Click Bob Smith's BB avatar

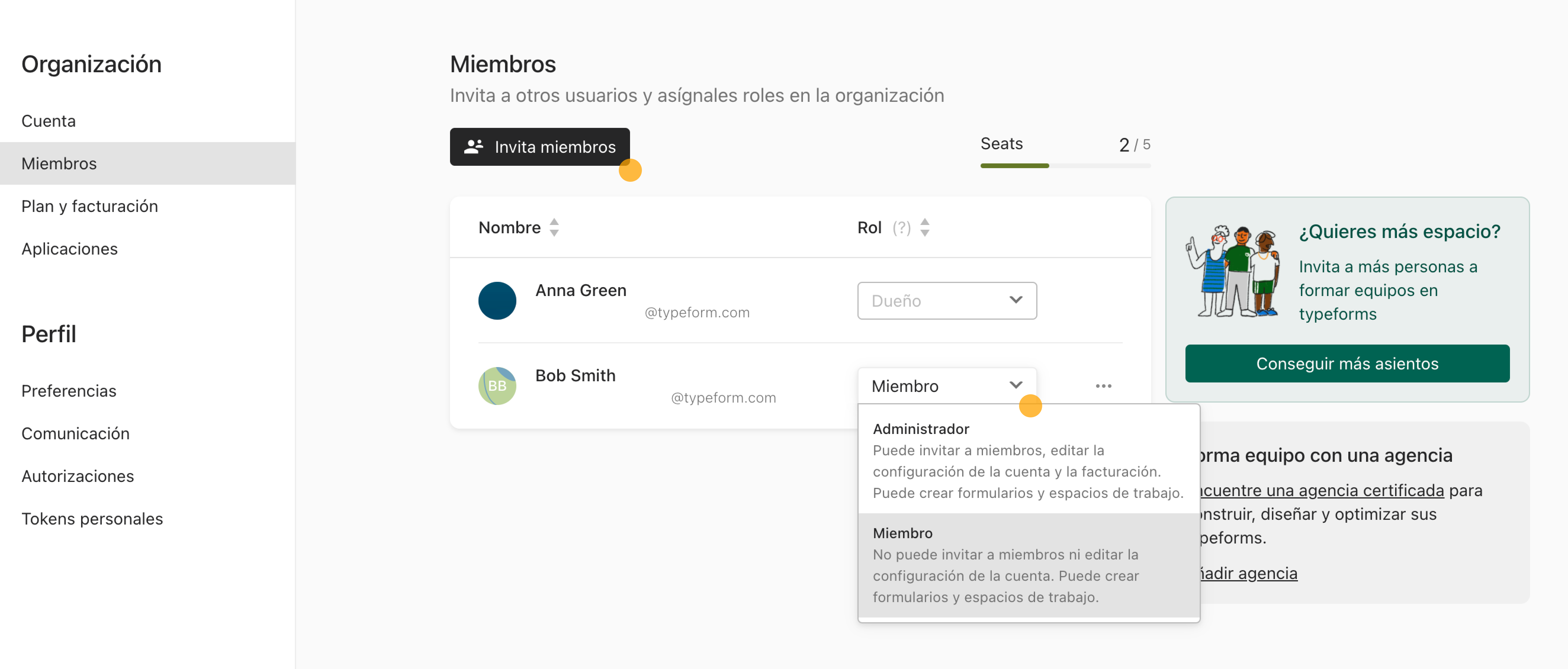click(497, 385)
